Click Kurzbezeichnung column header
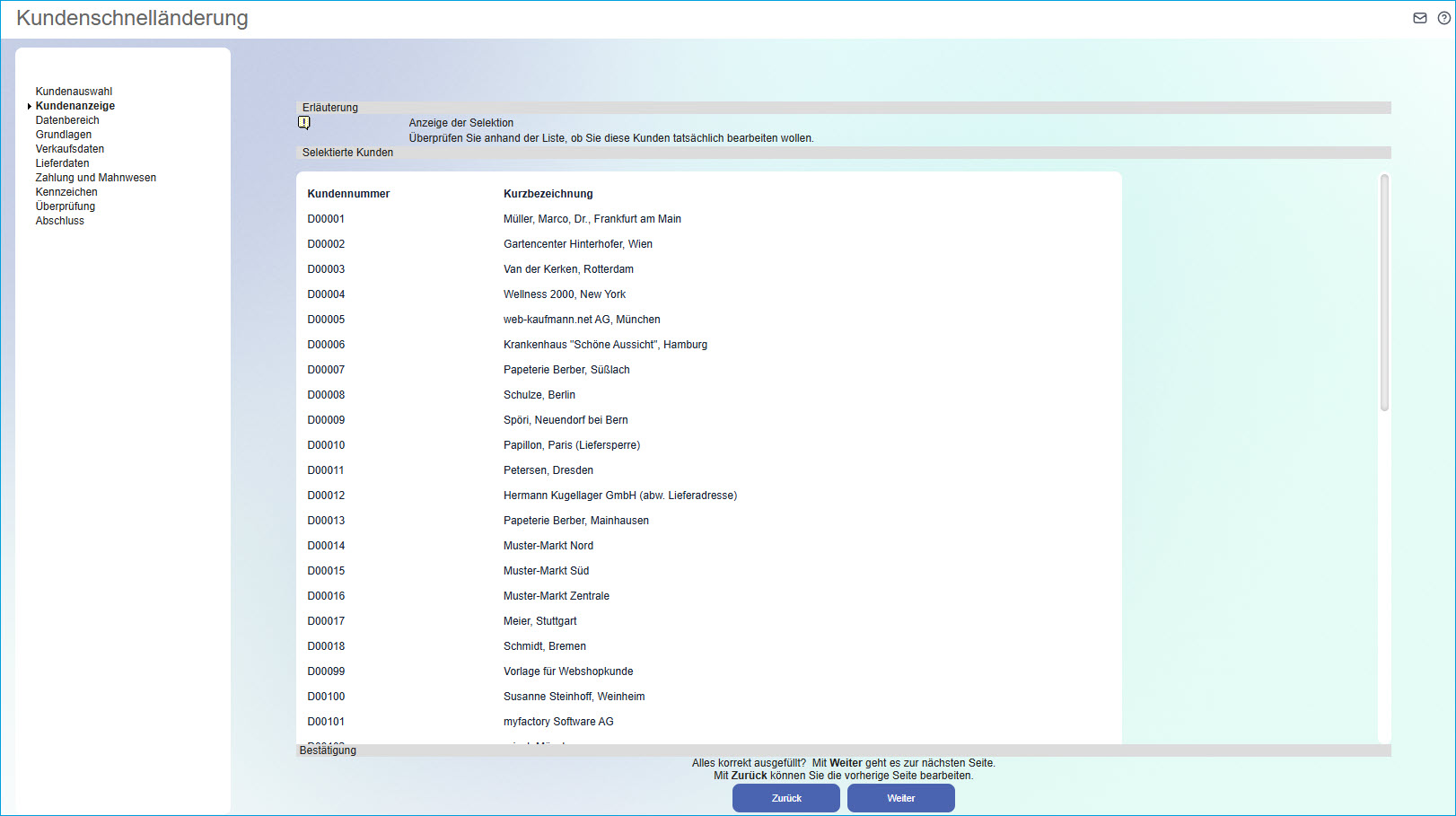Screen dimensions: 1456x816 click(548, 194)
